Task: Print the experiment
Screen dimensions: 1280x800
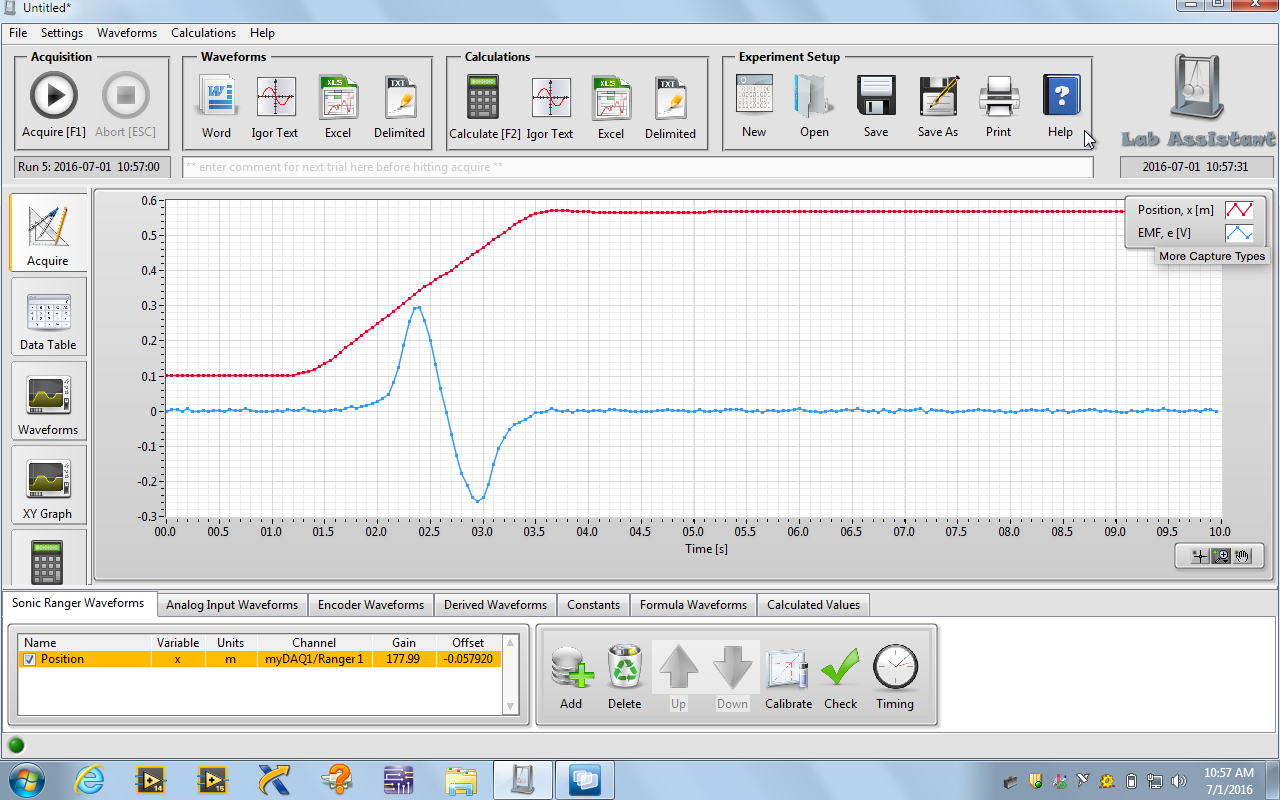Action: (998, 97)
